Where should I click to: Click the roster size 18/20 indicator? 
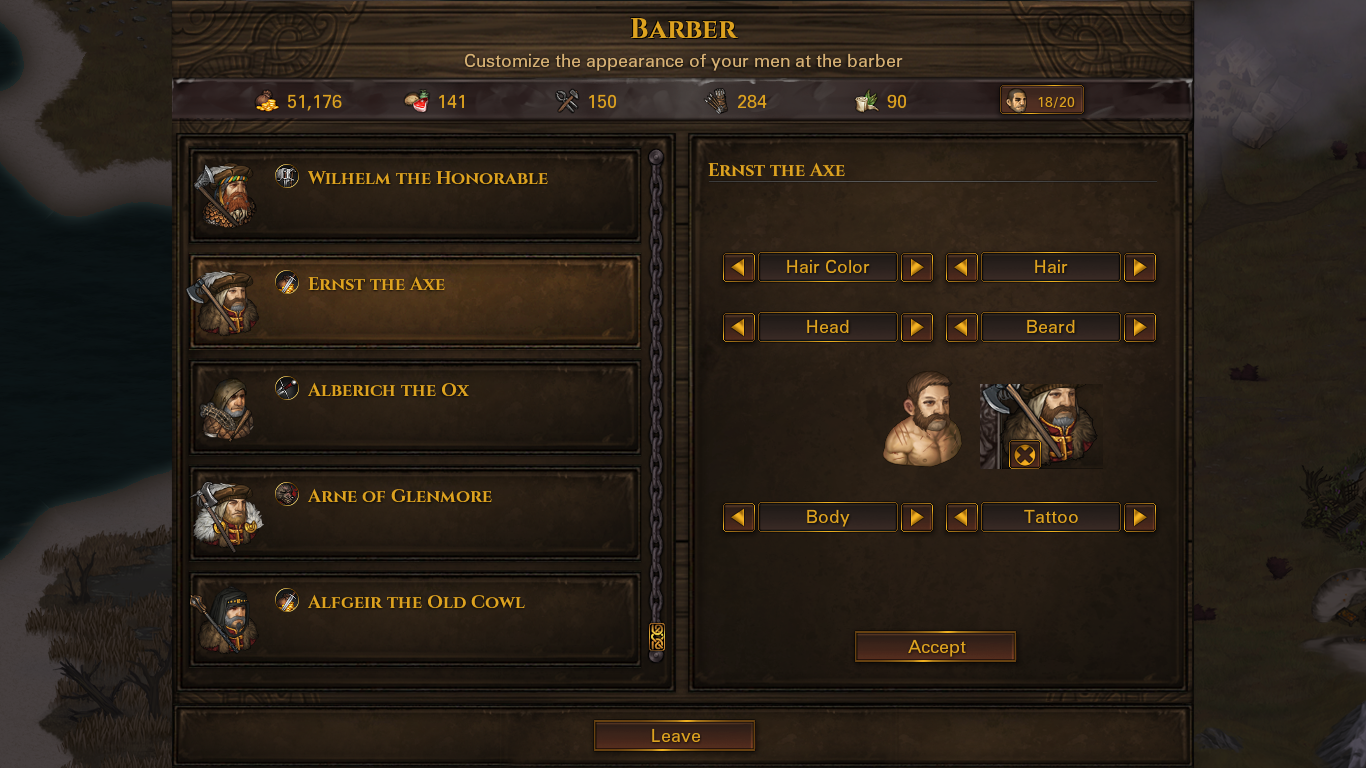click(x=1041, y=101)
